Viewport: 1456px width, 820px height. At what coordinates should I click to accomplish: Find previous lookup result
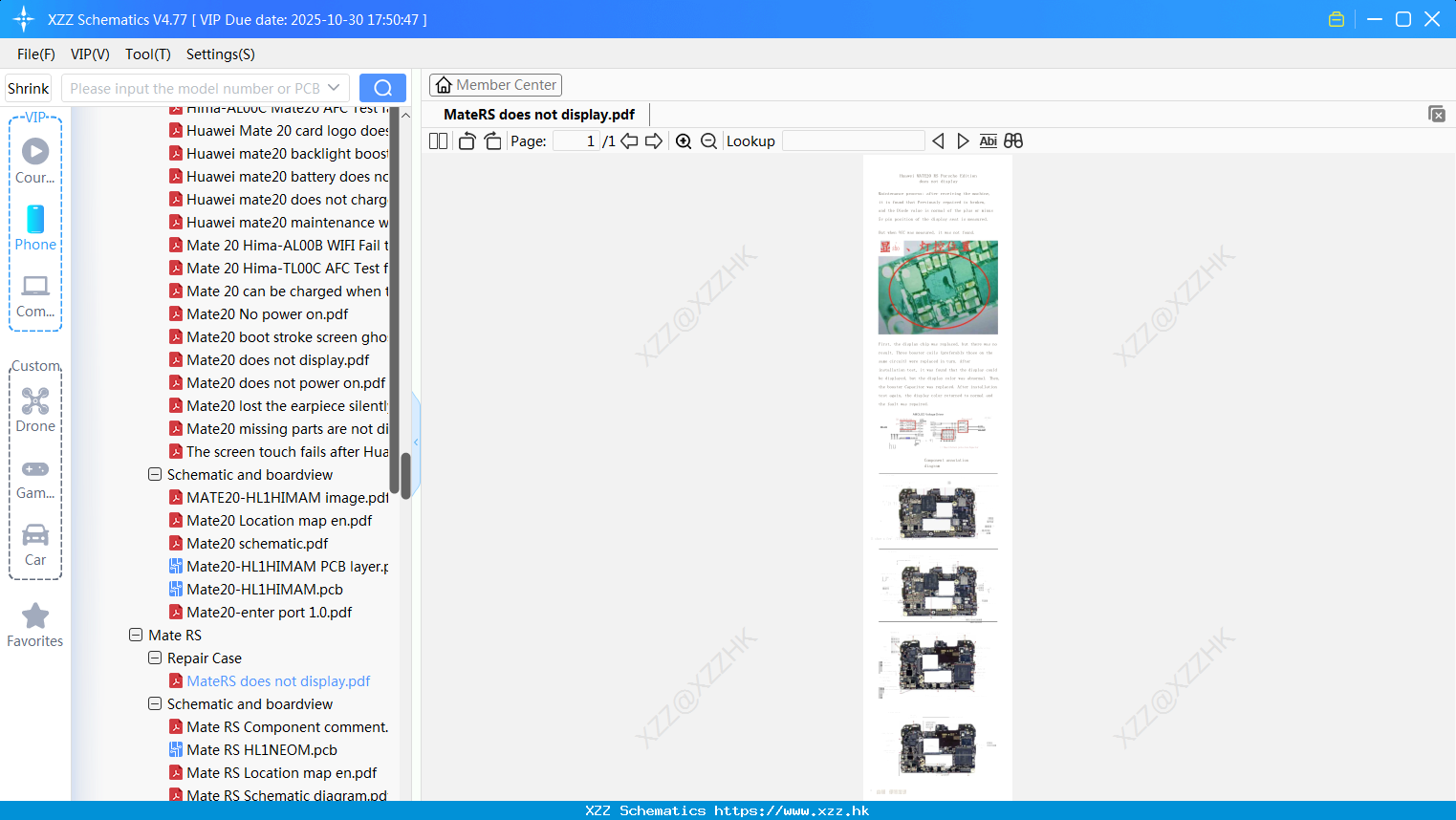[938, 140]
